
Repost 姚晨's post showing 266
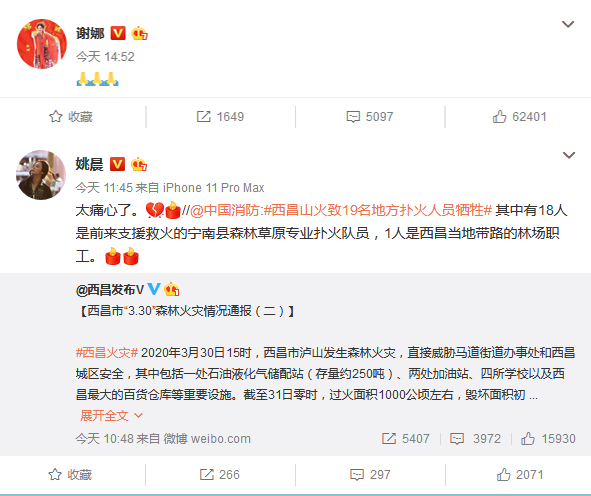click(x=220, y=475)
